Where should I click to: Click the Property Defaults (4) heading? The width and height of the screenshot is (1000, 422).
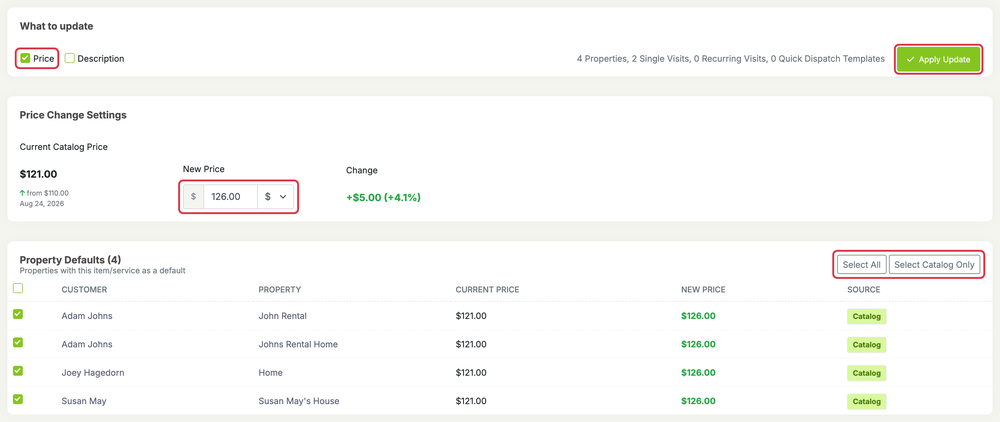[70, 259]
